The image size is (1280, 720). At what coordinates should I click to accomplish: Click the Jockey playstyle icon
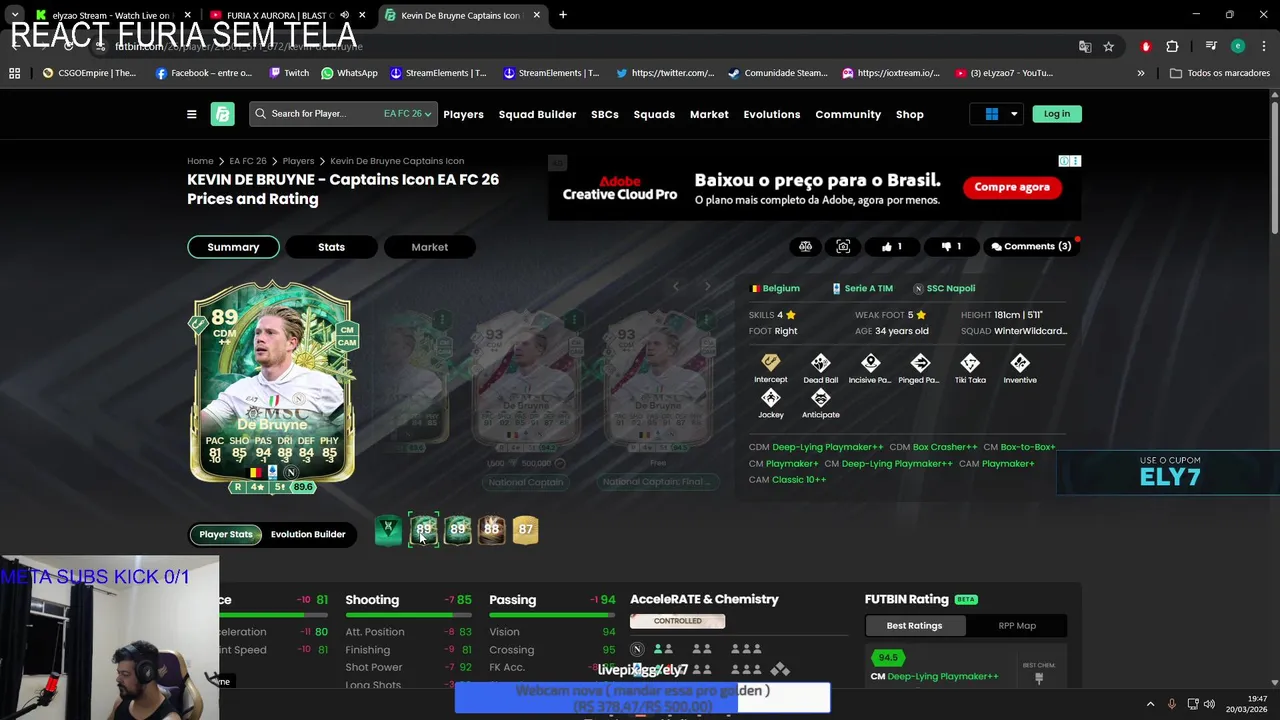point(770,398)
